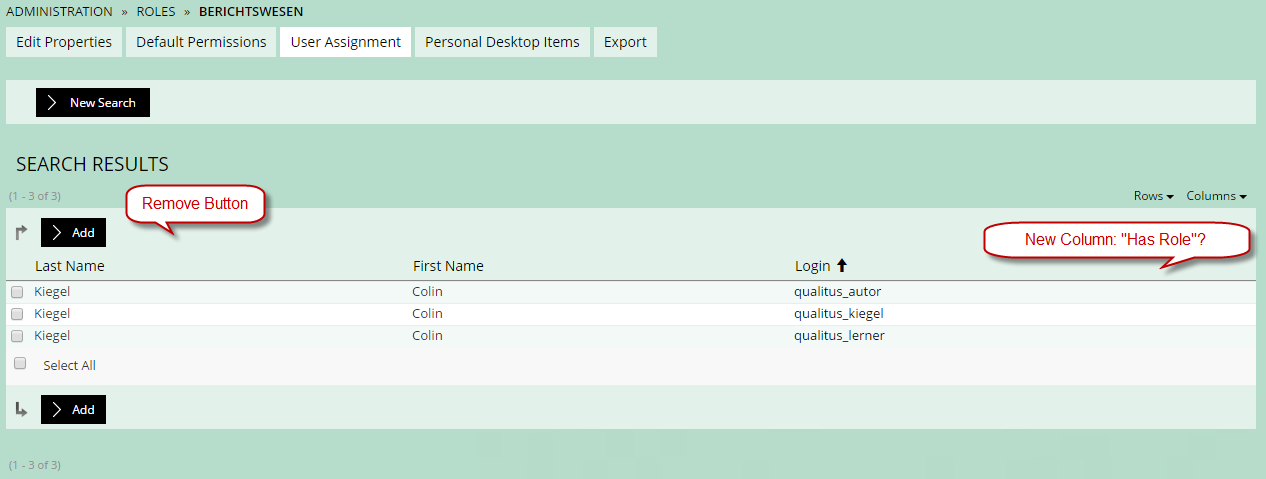Open the Rows dropdown

(x=1153, y=196)
